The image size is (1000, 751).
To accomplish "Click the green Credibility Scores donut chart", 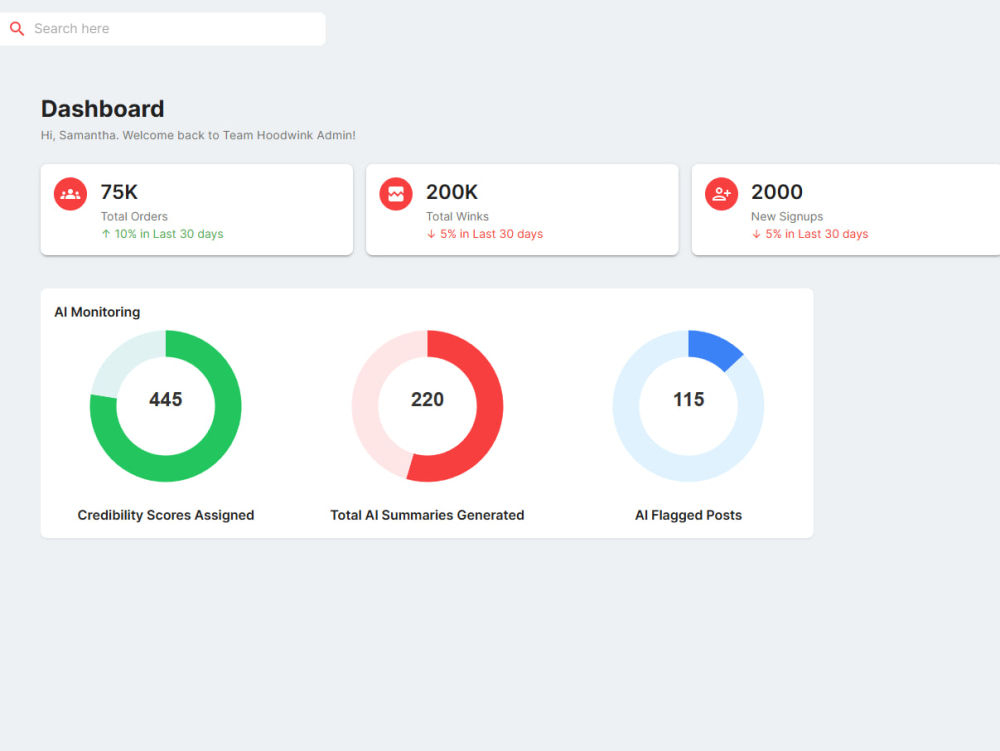I will click(x=166, y=405).
